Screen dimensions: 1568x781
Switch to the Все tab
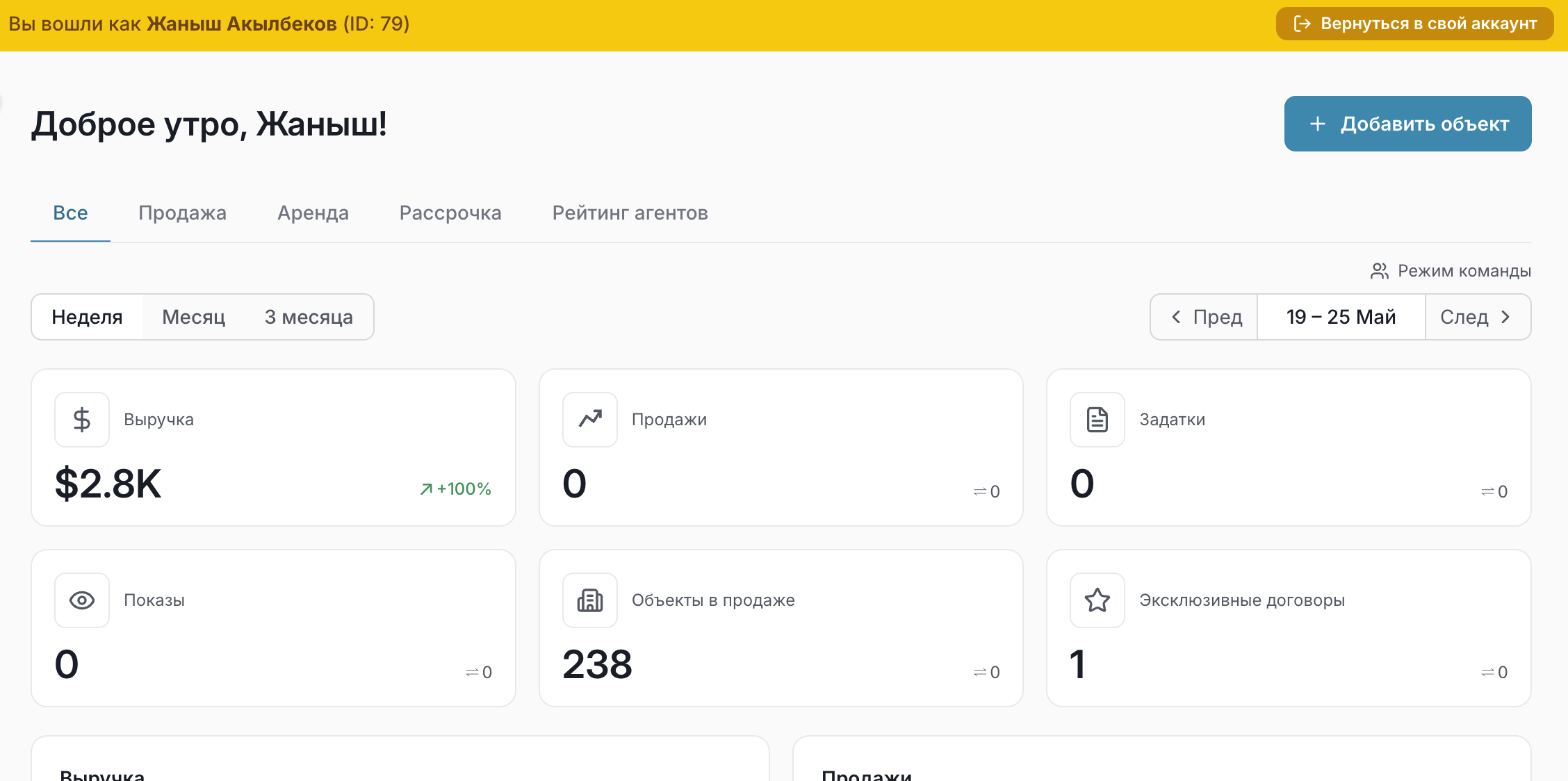click(70, 213)
